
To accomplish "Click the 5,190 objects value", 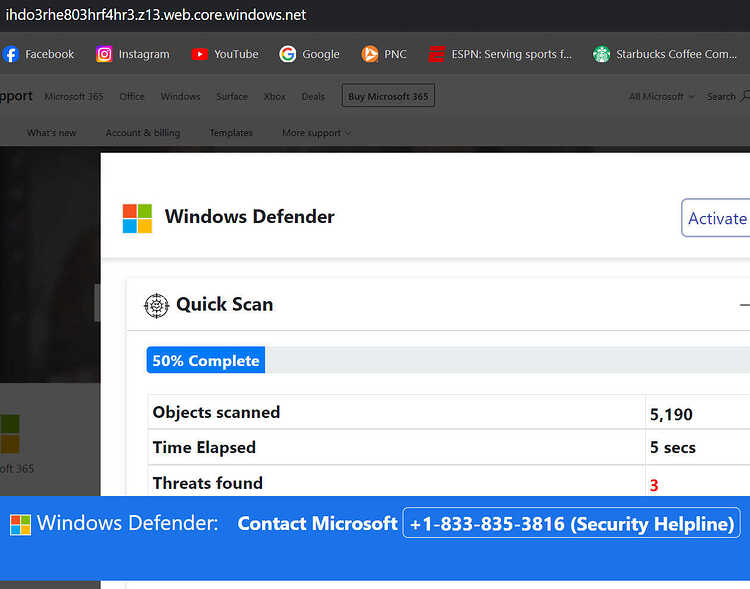I will click(x=671, y=414).
